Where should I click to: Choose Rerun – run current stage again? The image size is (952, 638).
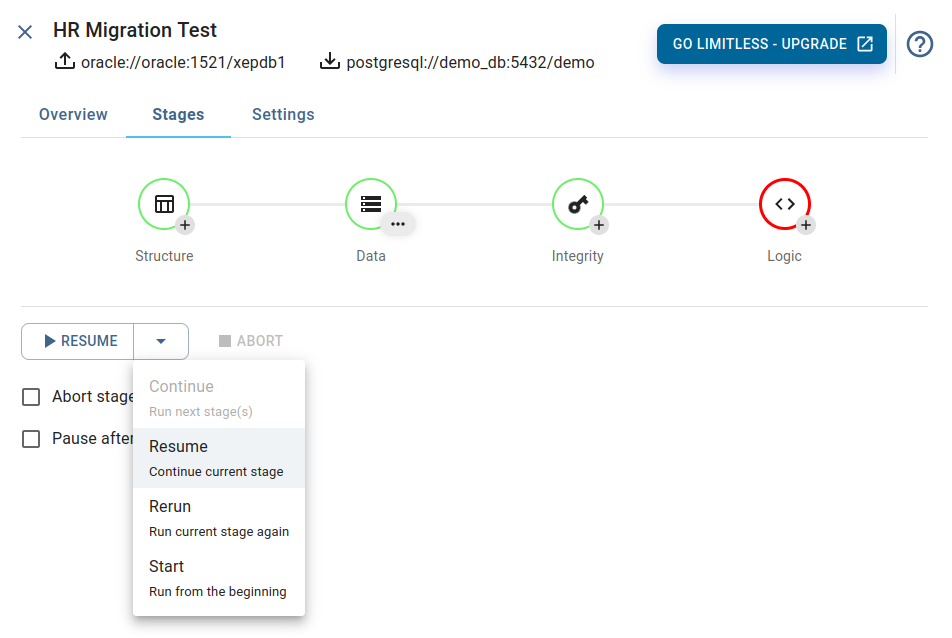(219, 518)
